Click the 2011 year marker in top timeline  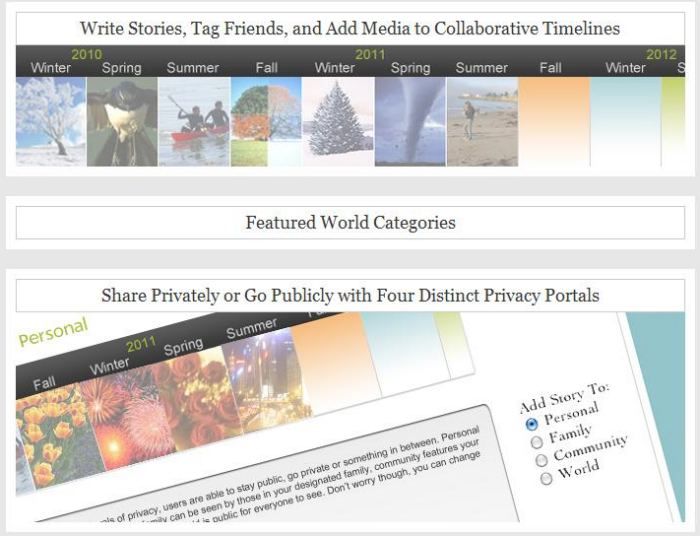[x=370, y=54]
